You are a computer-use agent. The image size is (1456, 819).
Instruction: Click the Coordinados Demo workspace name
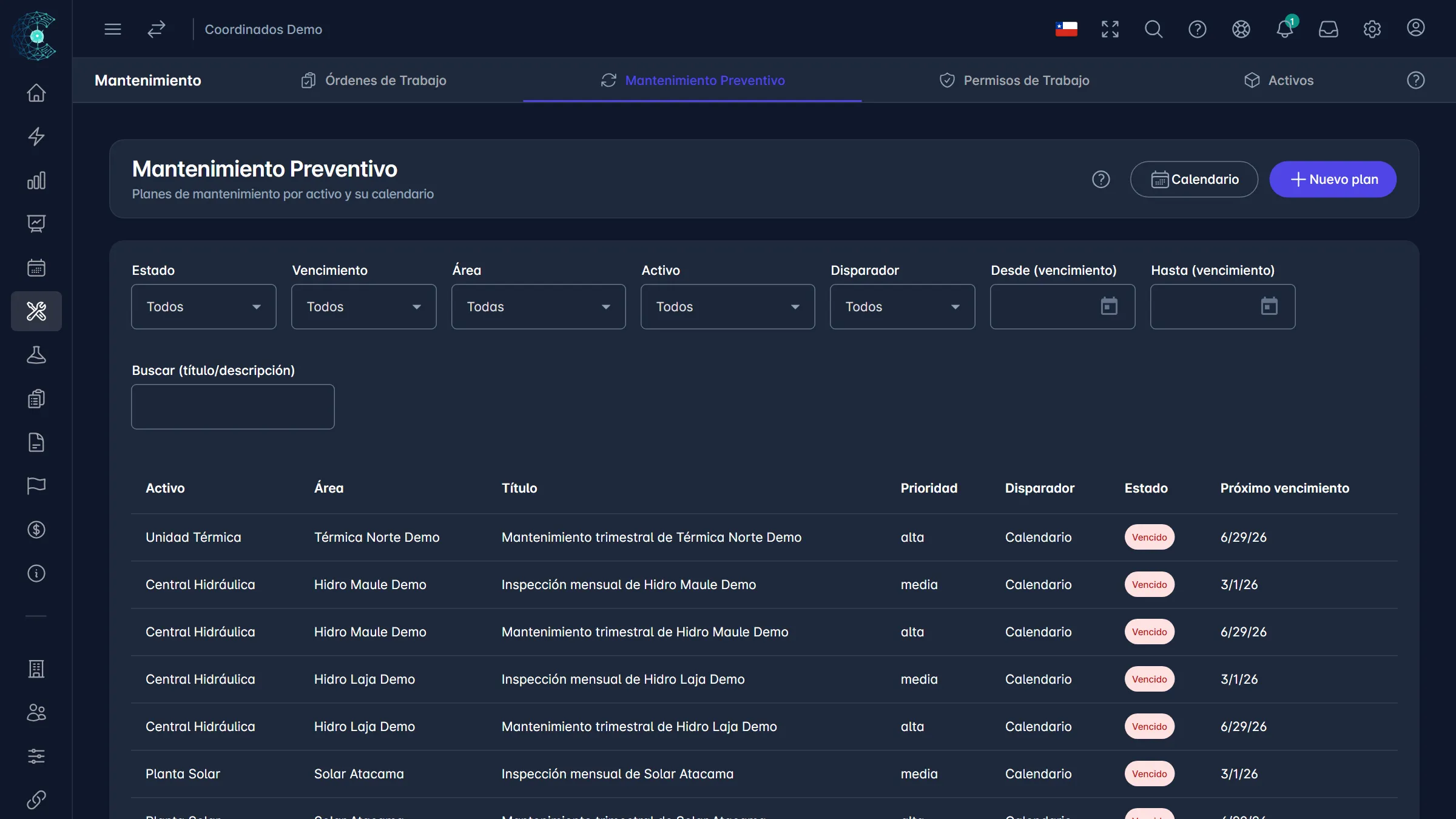click(x=263, y=29)
